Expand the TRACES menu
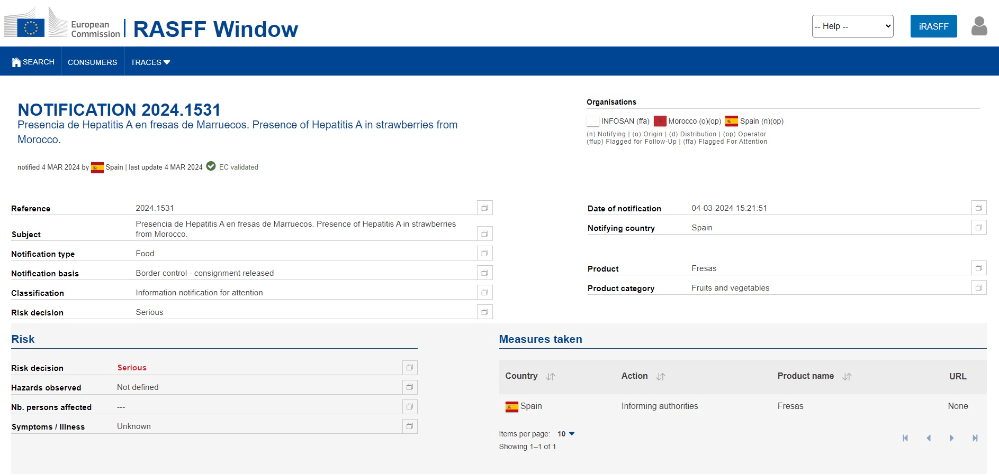Viewport: 999px width, 475px height. tap(151, 62)
